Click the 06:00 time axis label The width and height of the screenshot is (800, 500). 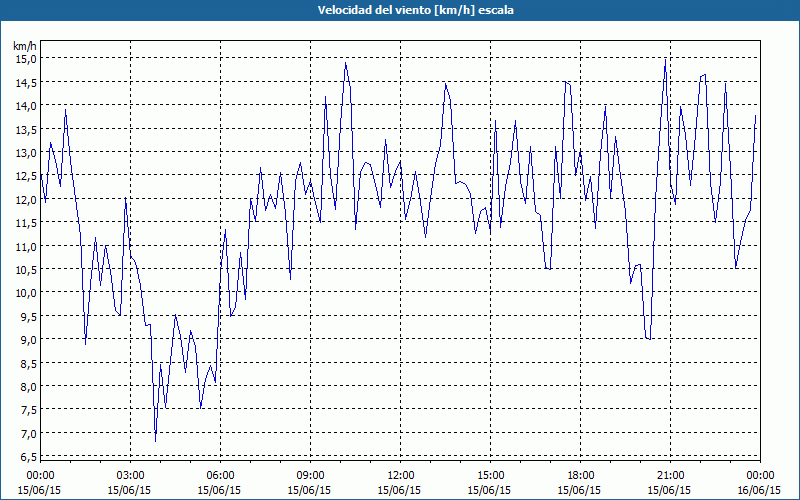[x=220, y=476]
